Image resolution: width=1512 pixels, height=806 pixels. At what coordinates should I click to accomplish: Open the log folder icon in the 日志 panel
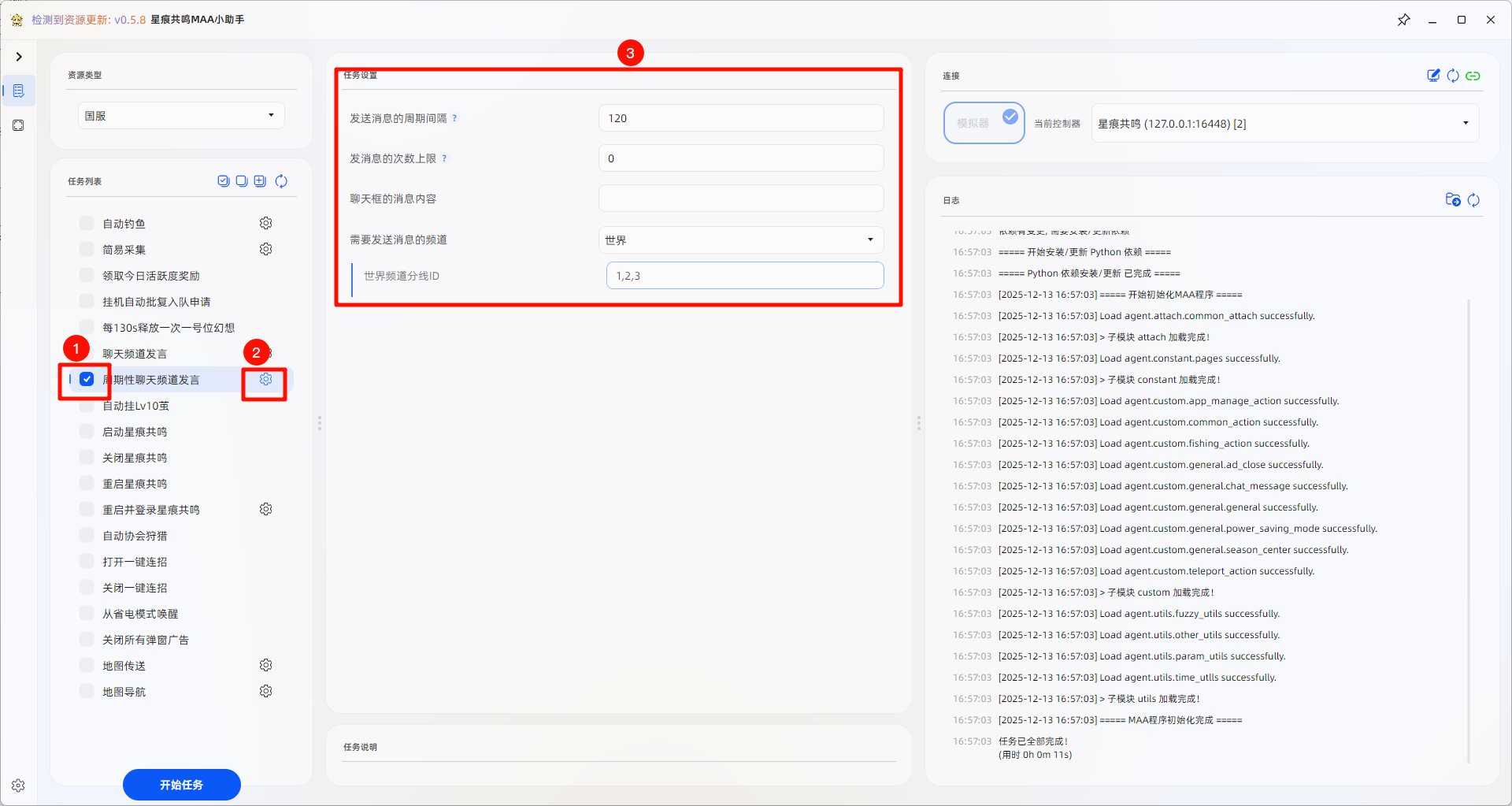pyautogui.click(x=1453, y=200)
